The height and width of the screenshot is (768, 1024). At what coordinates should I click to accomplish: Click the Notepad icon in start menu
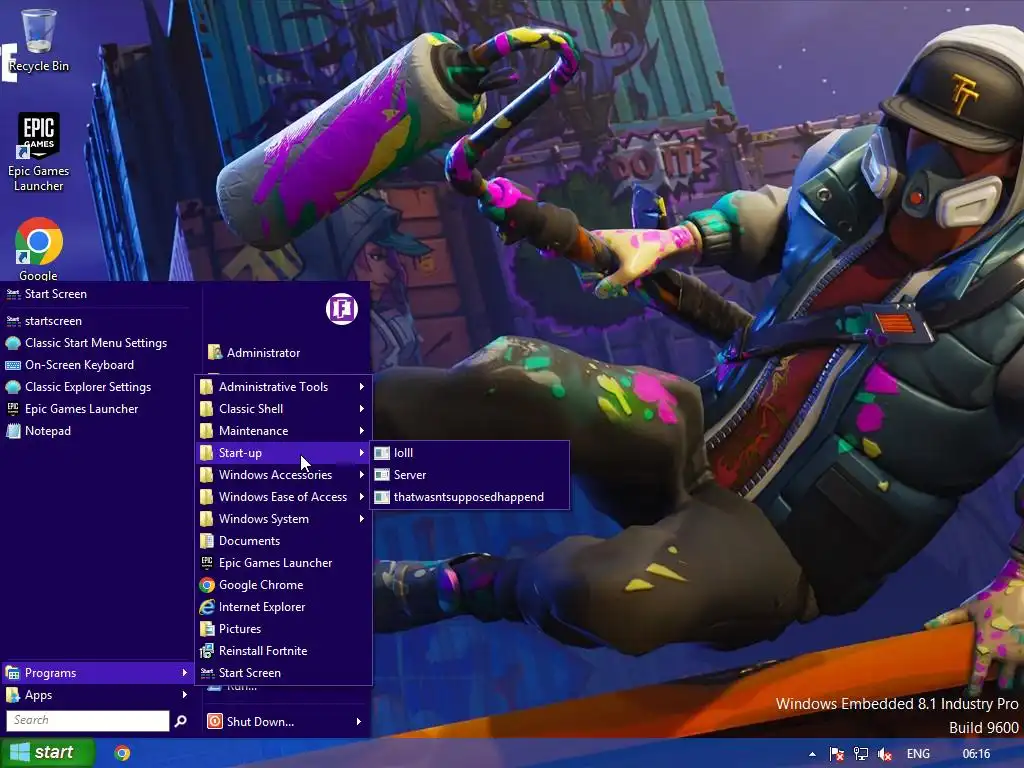click(13, 430)
